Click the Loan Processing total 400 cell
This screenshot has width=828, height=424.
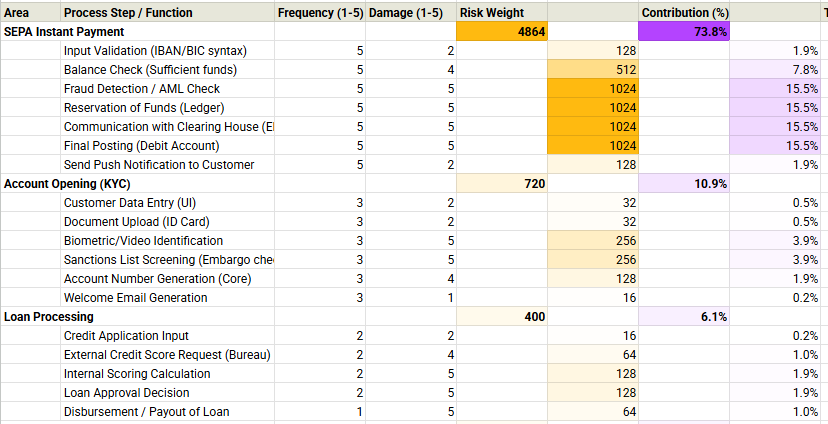[x=502, y=317]
